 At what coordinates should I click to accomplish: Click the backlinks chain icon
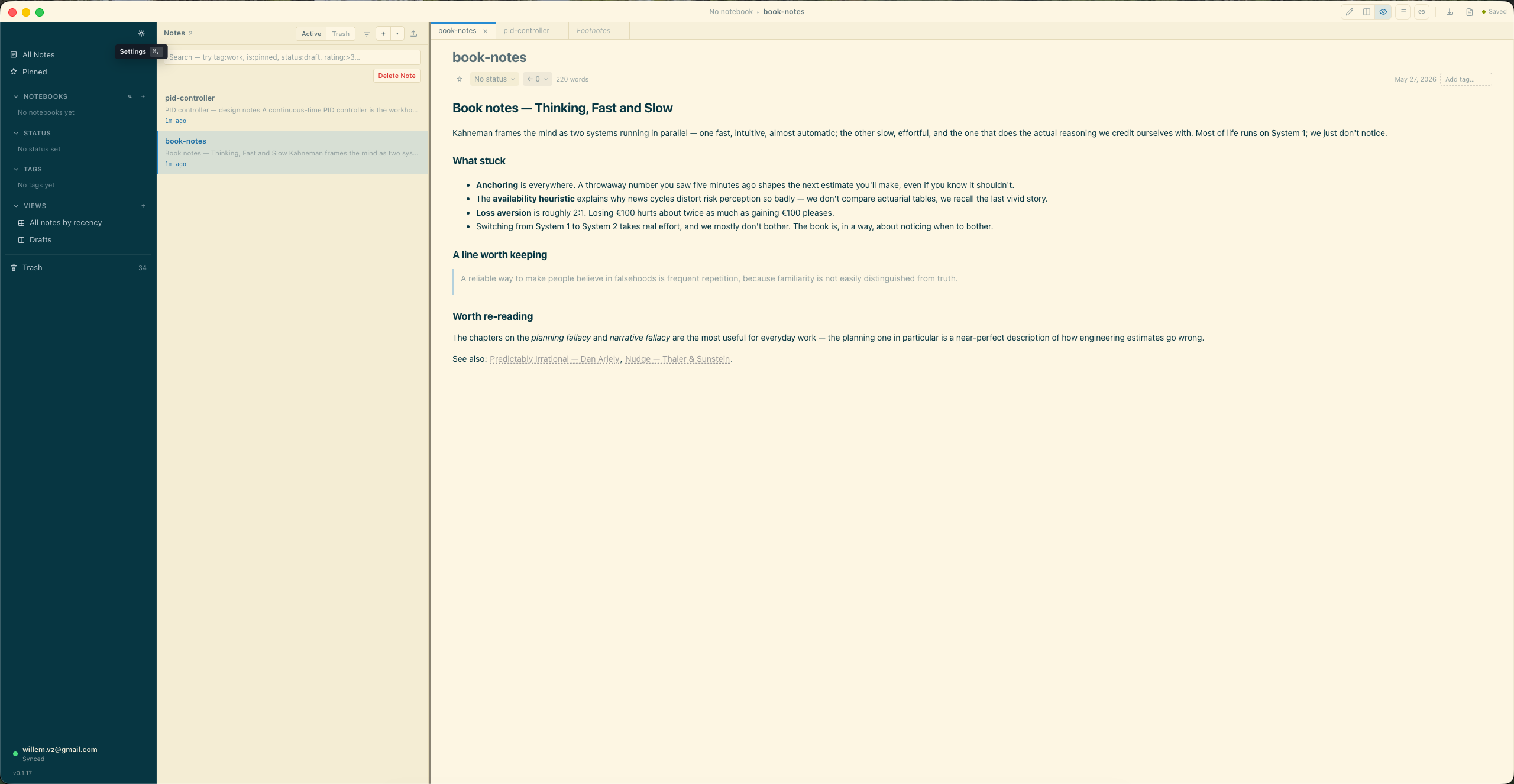(x=1422, y=12)
